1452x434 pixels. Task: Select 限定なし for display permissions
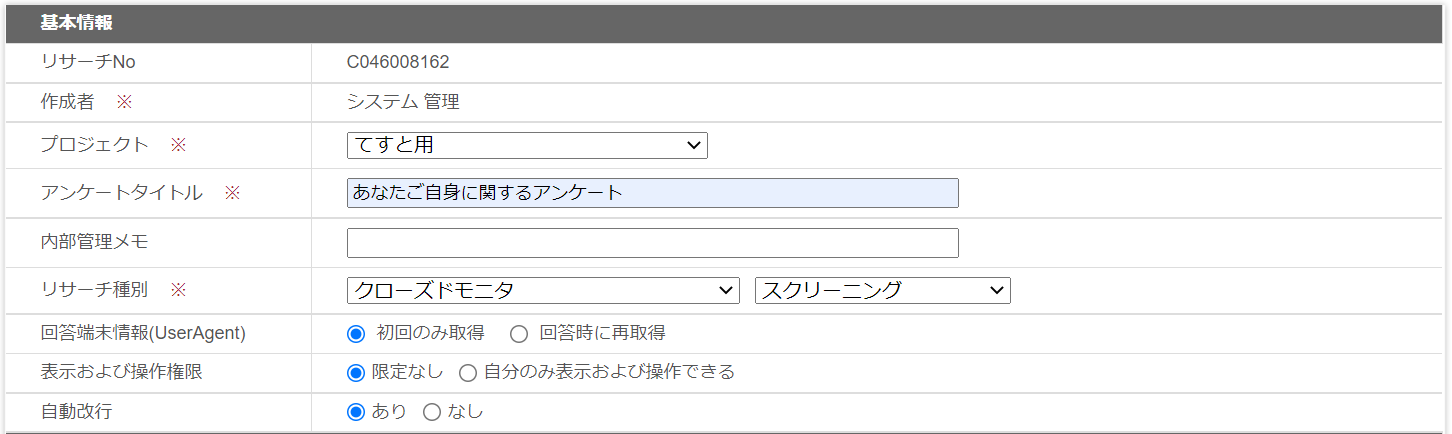coord(356,373)
